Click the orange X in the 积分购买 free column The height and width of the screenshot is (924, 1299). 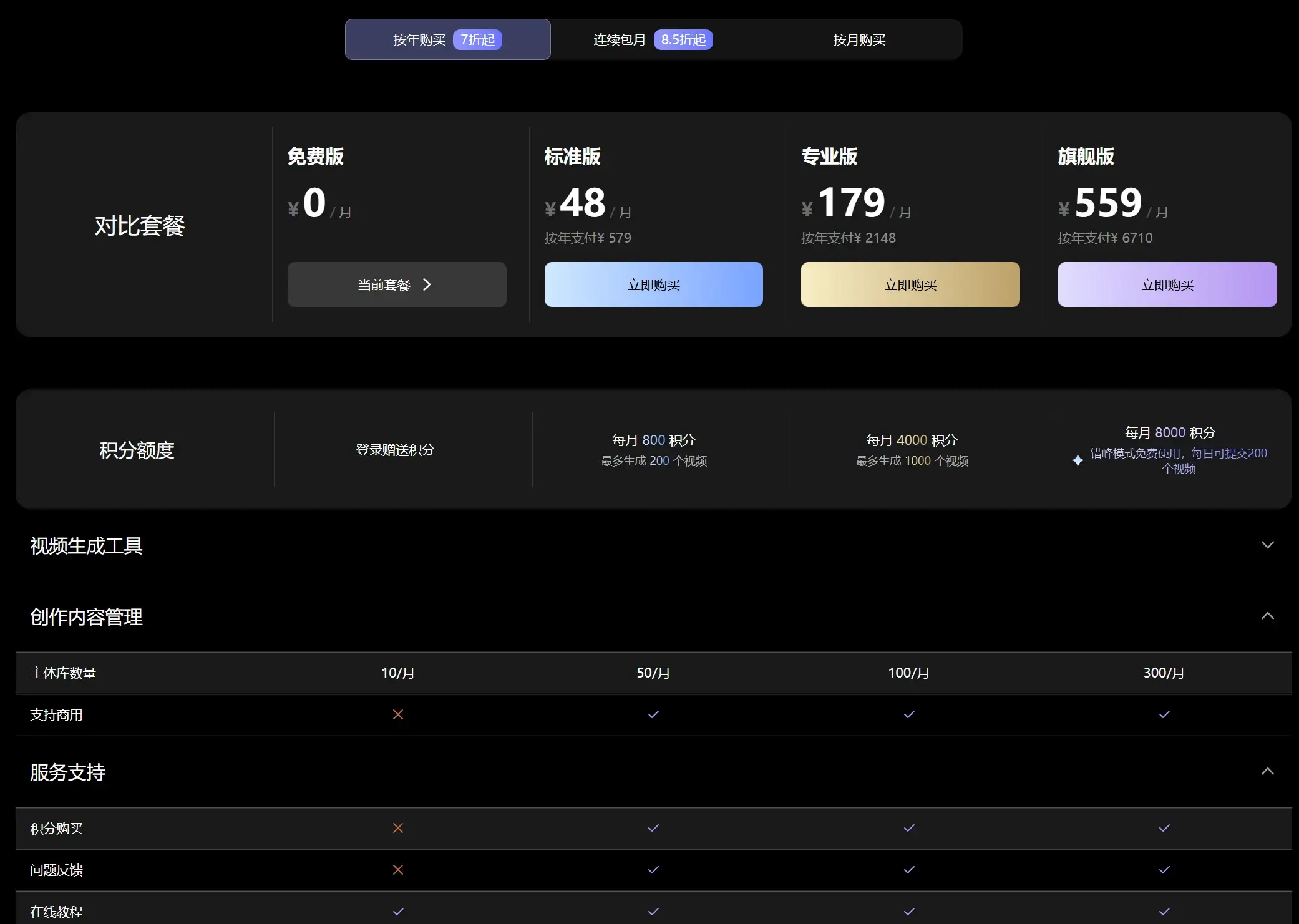click(398, 828)
